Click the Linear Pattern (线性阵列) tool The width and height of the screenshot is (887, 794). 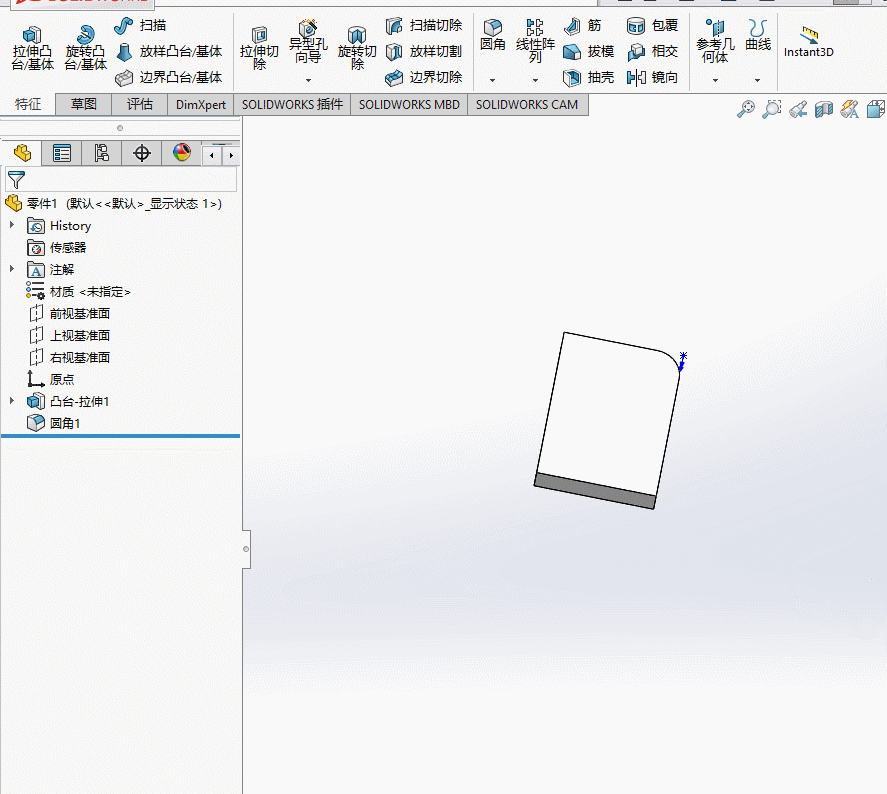(x=535, y=41)
